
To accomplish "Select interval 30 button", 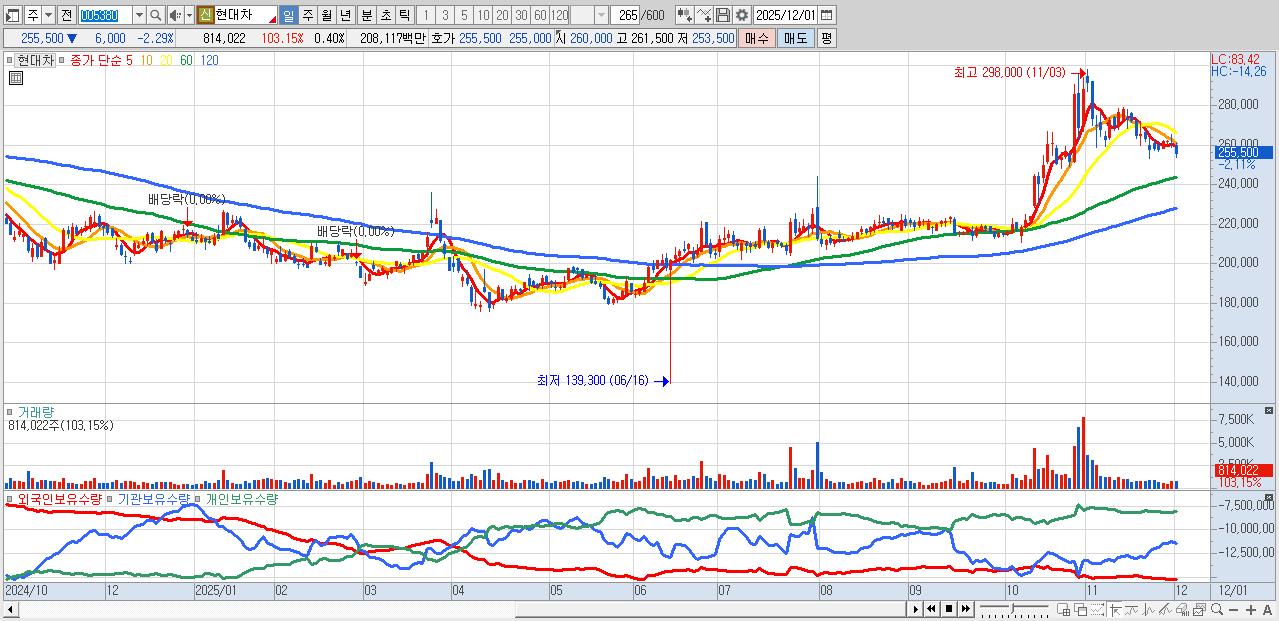I will (x=521, y=15).
